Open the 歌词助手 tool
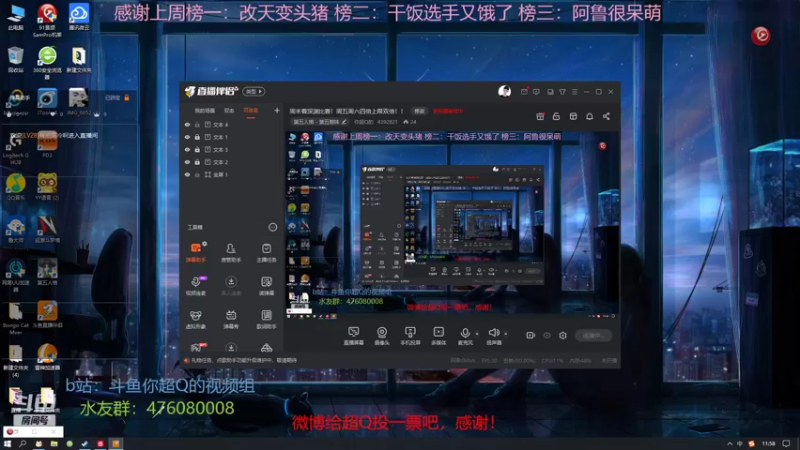Image resolution: width=800 pixels, height=450 pixels. click(x=266, y=319)
